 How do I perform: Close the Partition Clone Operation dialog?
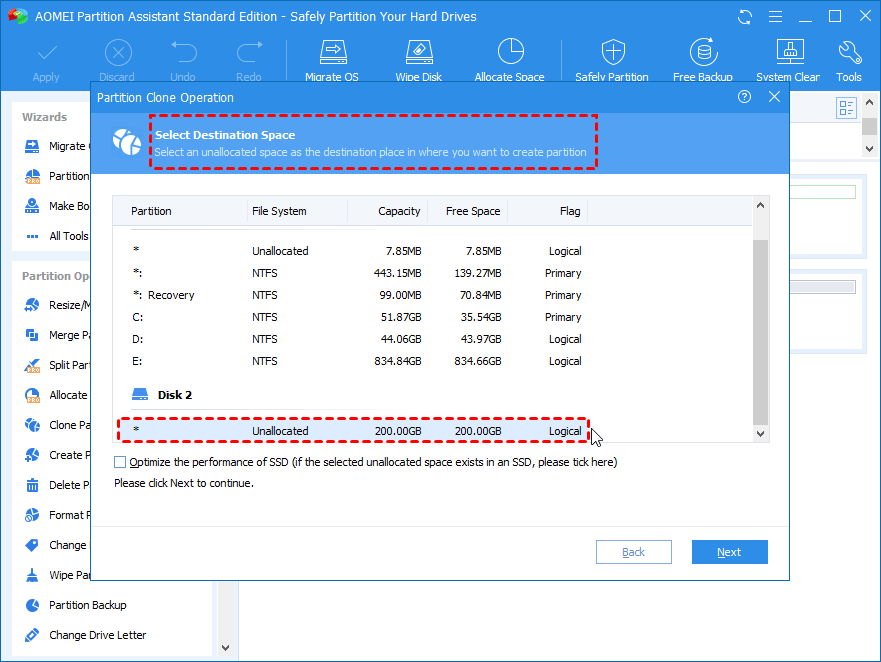coord(774,97)
